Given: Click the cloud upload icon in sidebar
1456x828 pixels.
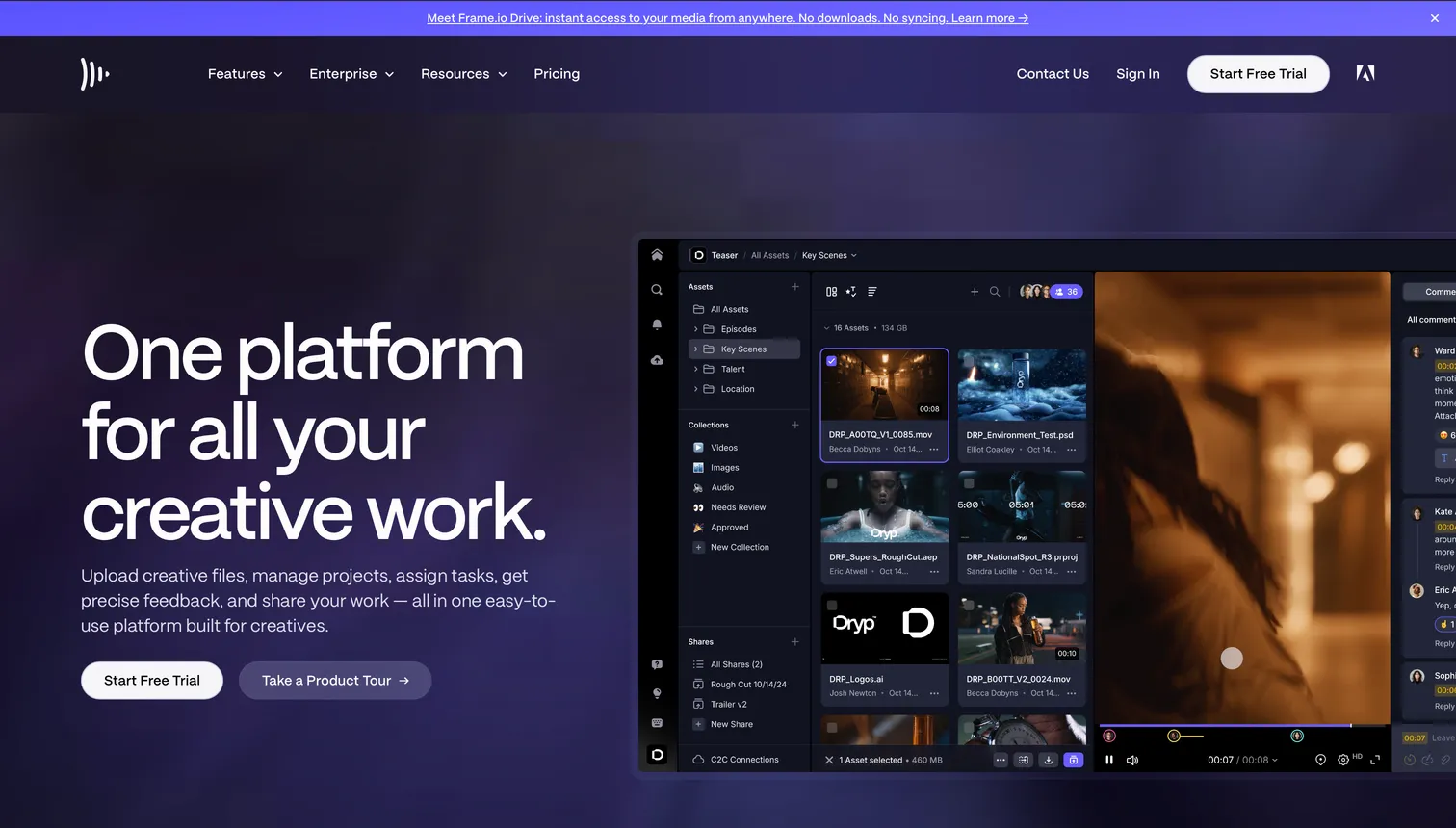Looking at the screenshot, I should 657,359.
